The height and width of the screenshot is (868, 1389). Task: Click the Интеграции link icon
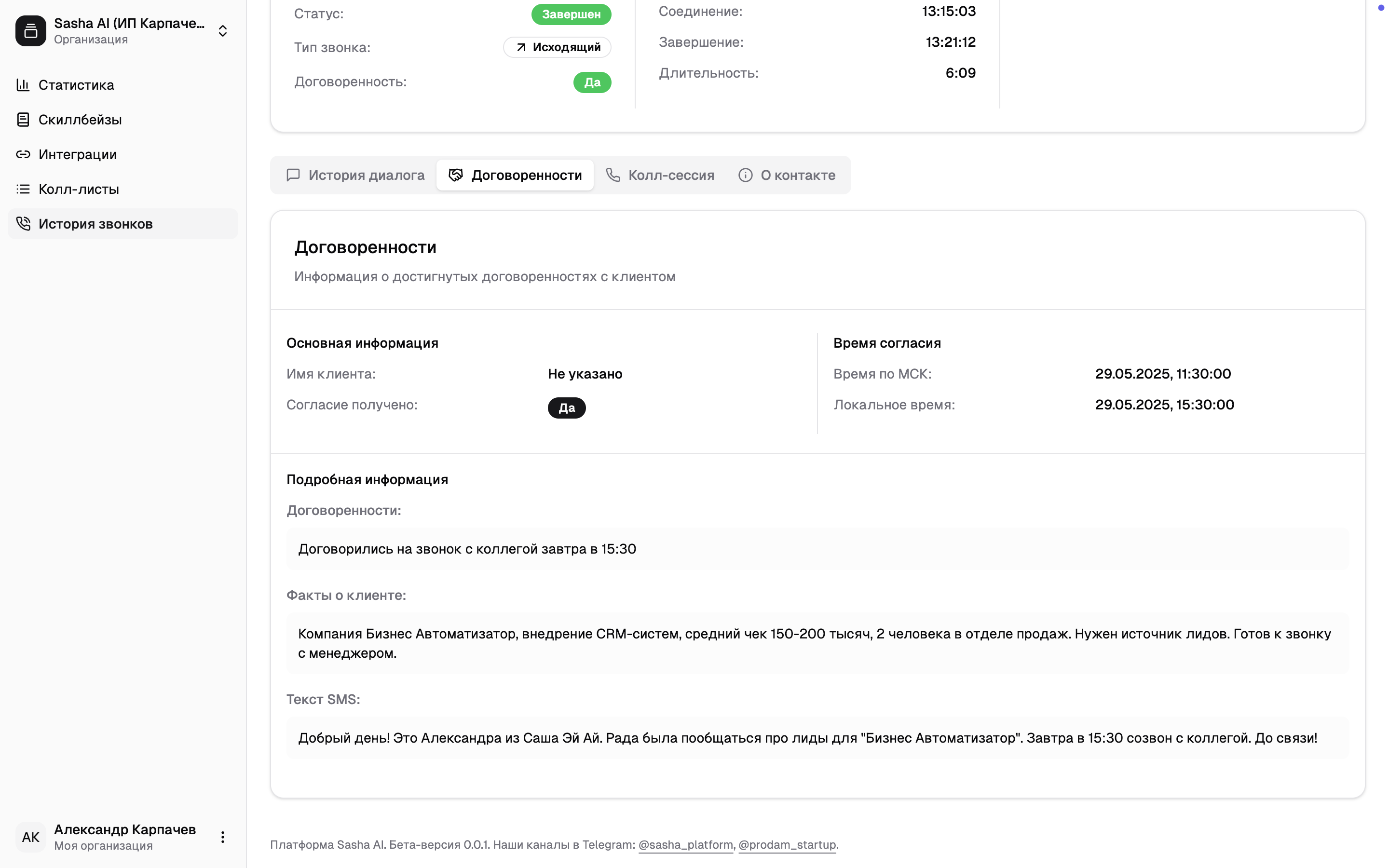coord(23,154)
